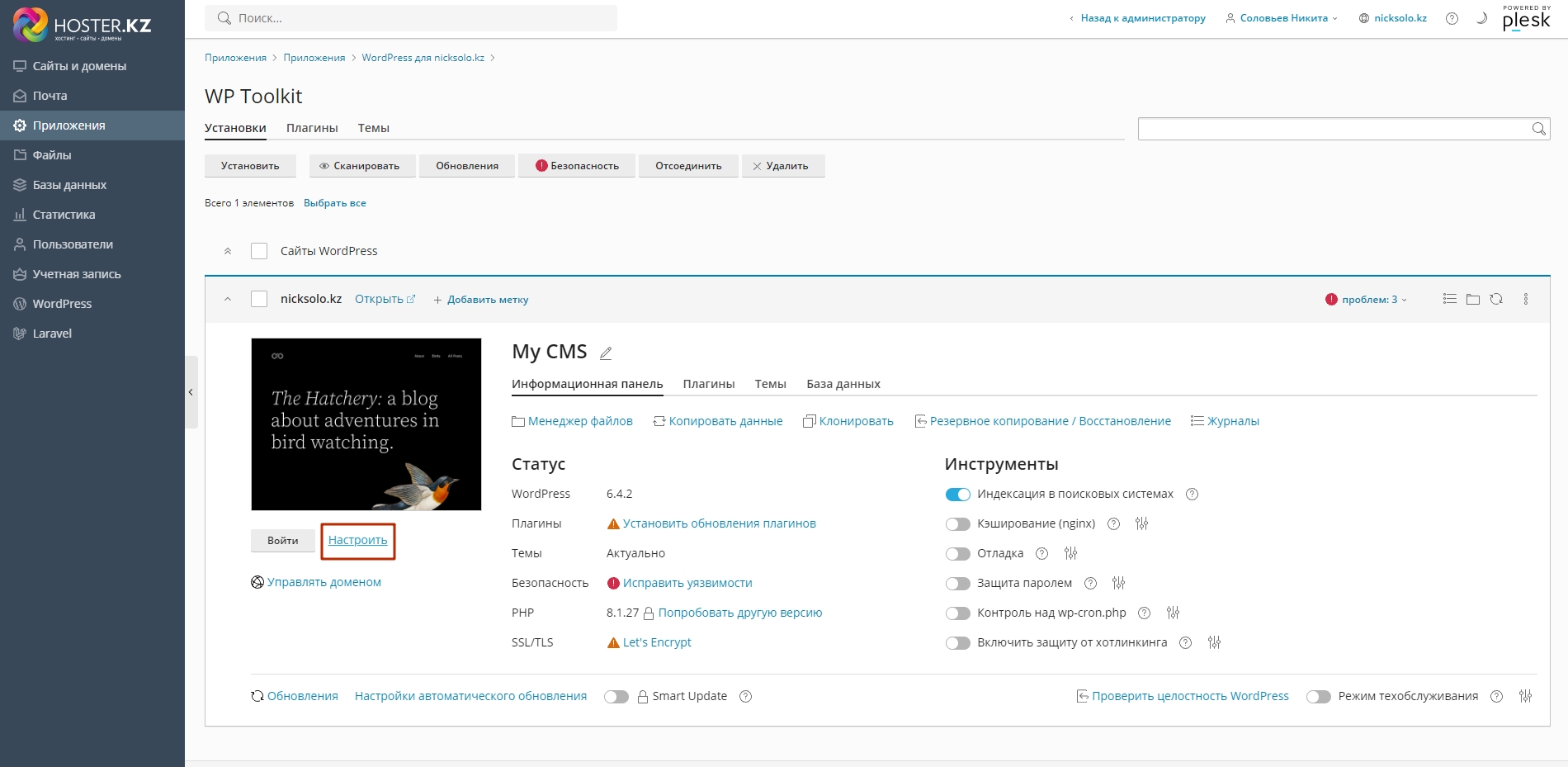Switch to the Темы top tab

click(x=373, y=128)
